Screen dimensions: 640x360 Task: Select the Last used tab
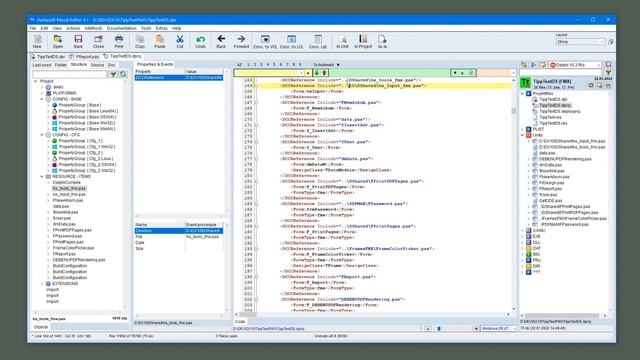pos(42,65)
